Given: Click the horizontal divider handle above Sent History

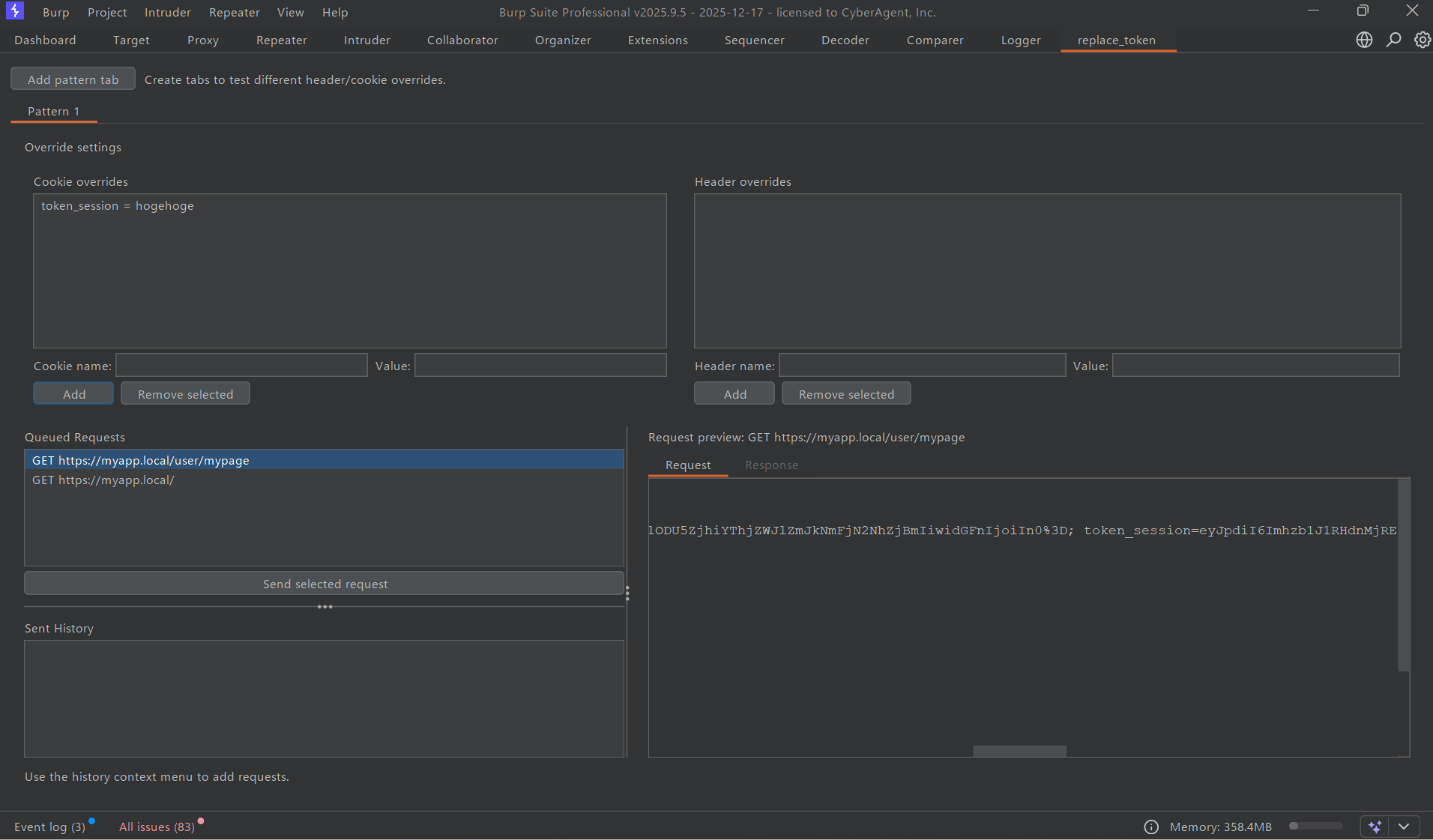Looking at the screenshot, I should [x=325, y=606].
